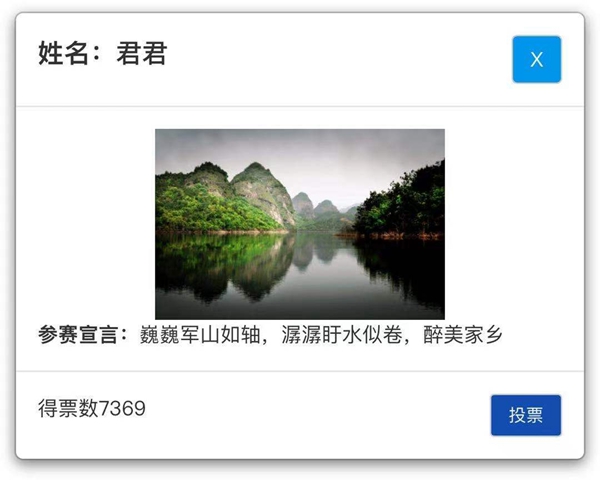Tap the light blue X icon
The width and height of the screenshot is (600, 481).
pyautogui.click(x=537, y=59)
